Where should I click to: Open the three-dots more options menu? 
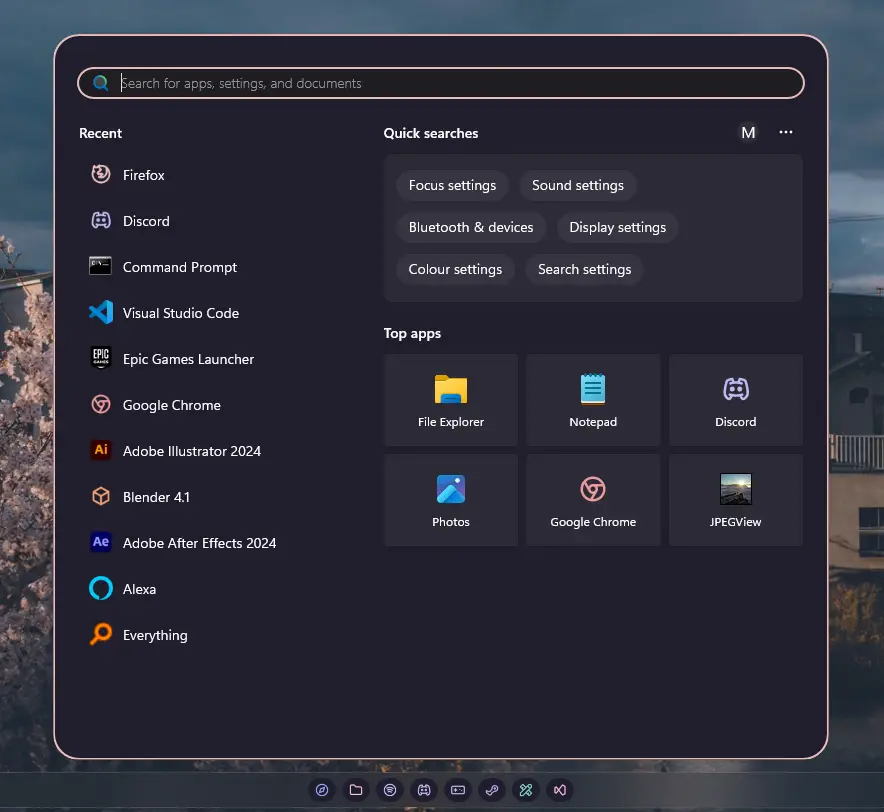click(x=786, y=133)
